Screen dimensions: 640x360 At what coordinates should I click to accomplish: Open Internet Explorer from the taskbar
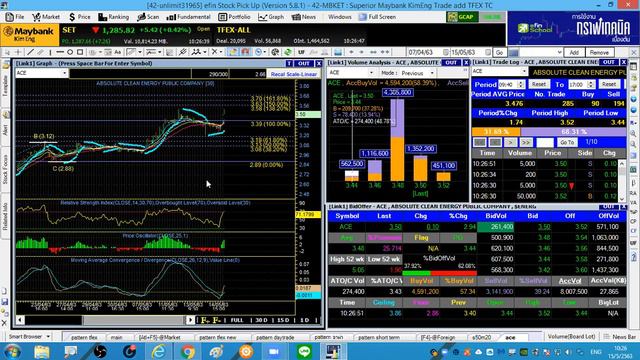click(159, 351)
